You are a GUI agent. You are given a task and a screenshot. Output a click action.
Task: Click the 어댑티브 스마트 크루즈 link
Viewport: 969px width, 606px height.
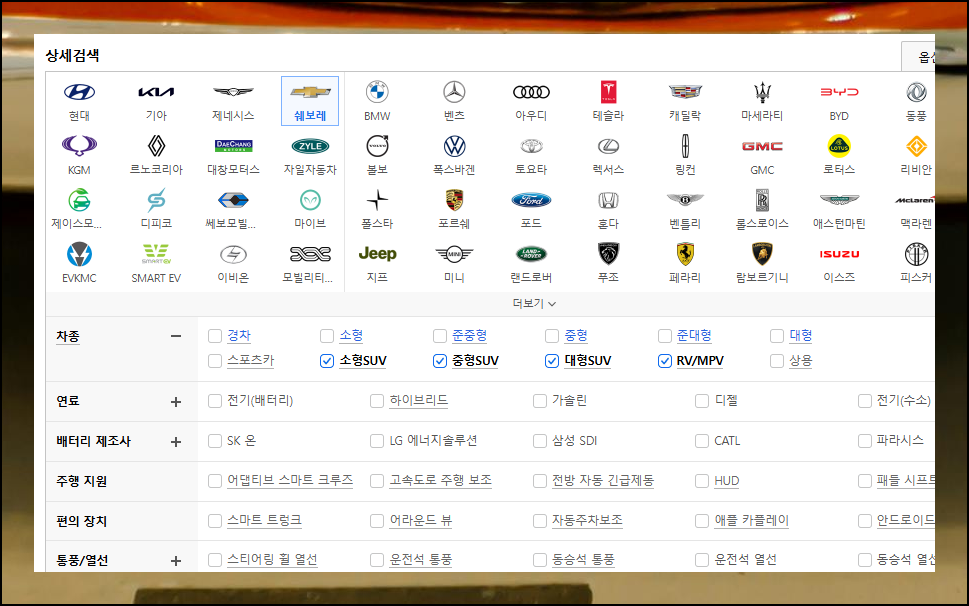[x=290, y=480]
